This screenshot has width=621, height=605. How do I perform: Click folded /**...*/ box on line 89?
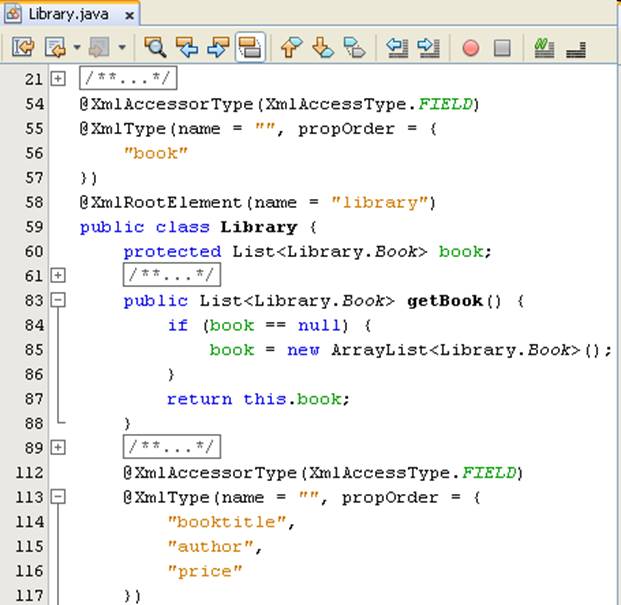click(172, 447)
